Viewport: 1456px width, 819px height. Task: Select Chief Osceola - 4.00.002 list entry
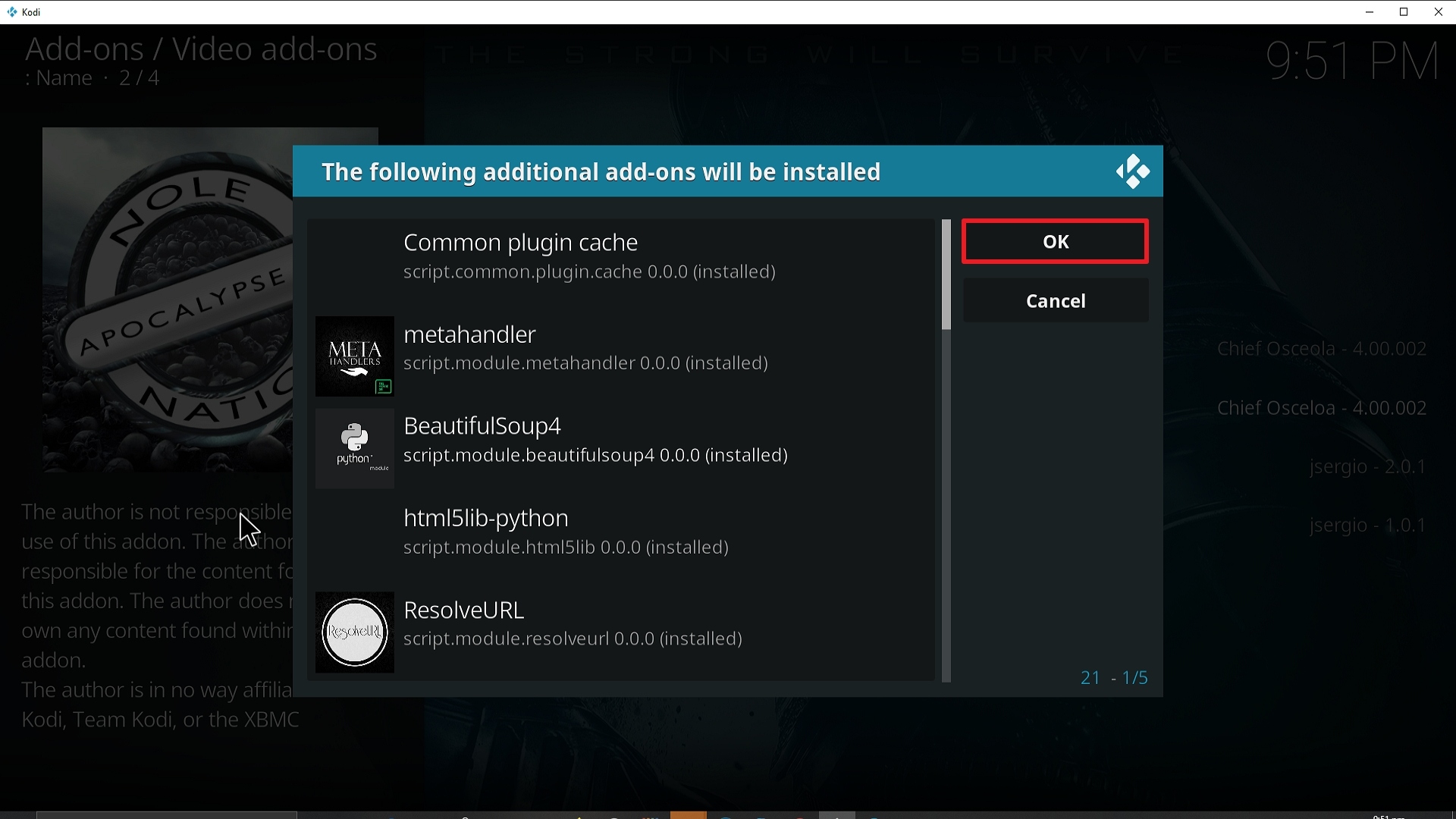pyautogui.click(x=1322, y=349)
